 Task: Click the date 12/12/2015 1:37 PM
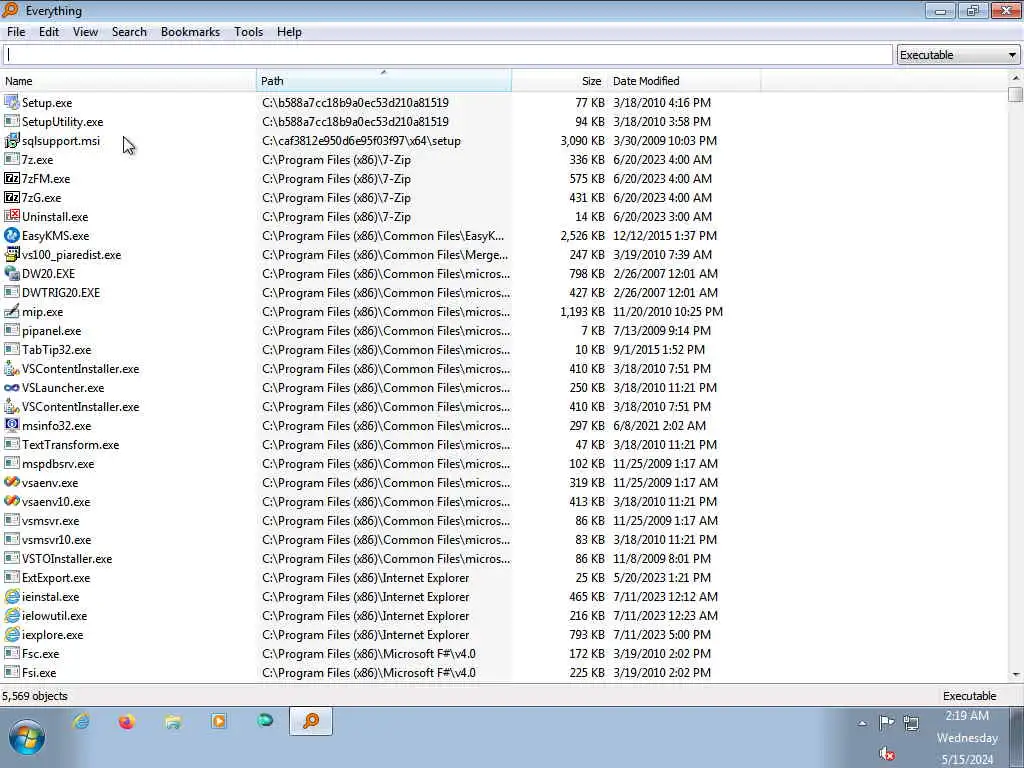[x=665, y=235]
